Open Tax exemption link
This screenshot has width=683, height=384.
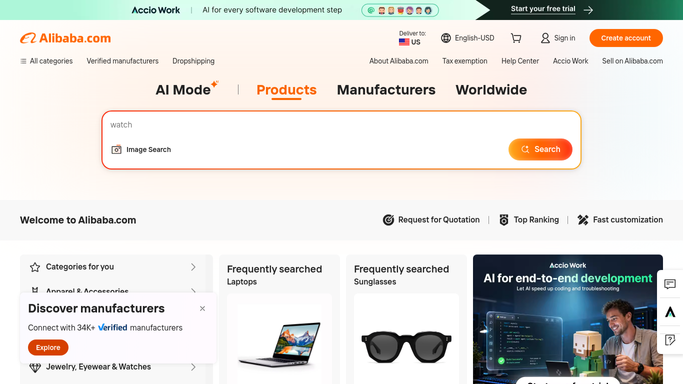click(x=464, y=61)
